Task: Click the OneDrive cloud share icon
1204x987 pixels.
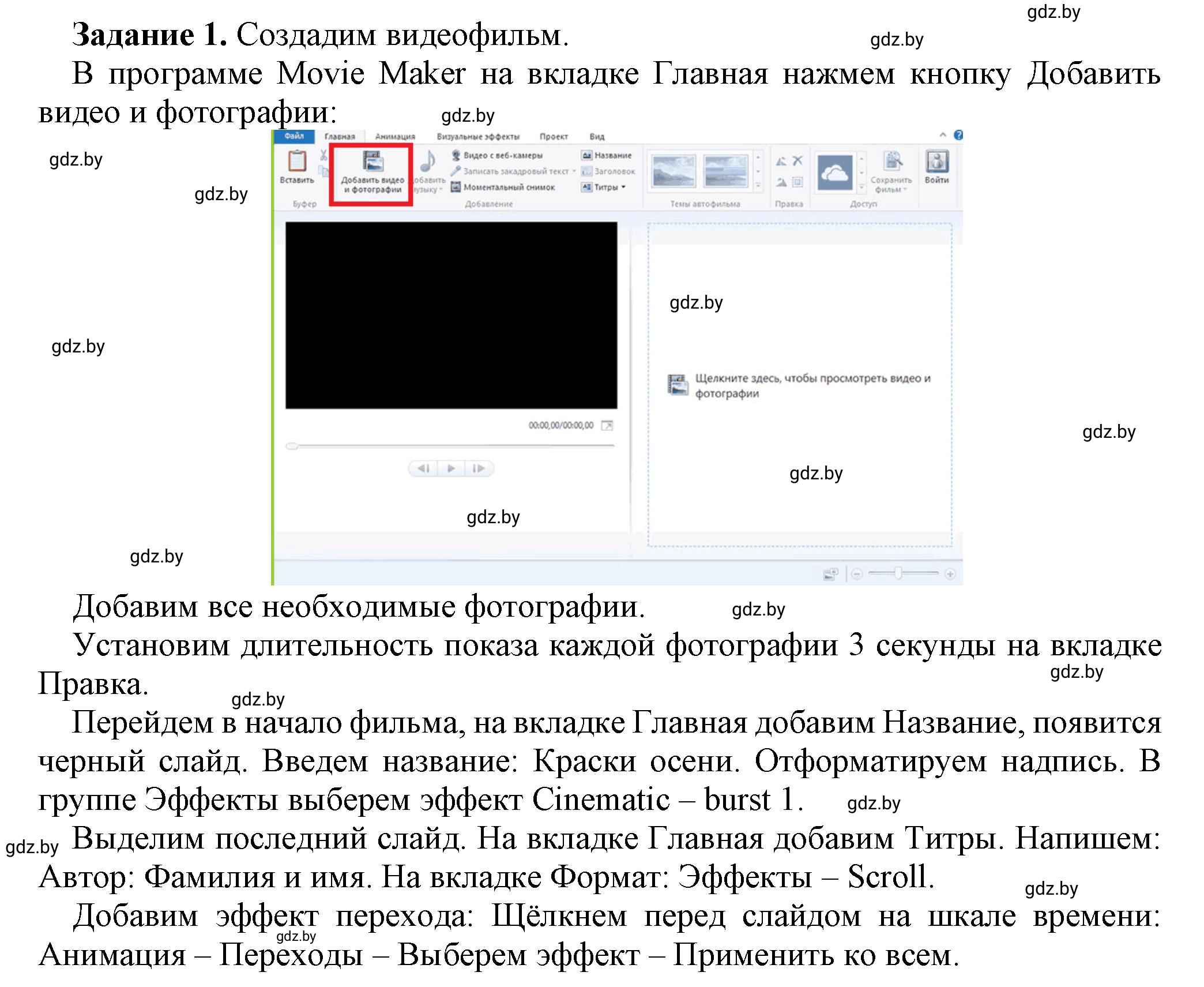Action: click(834, 172)
